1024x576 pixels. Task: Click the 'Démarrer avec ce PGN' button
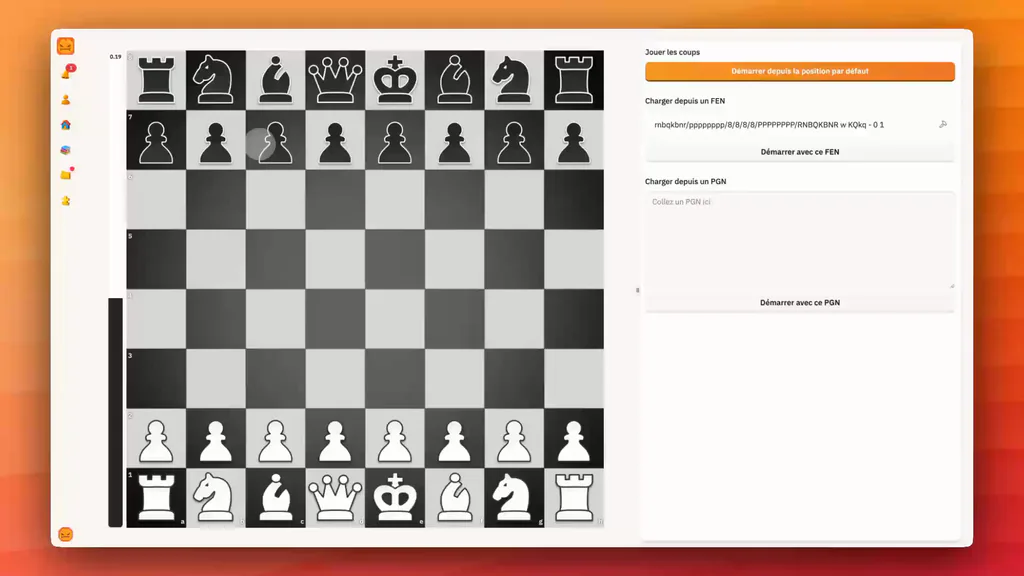tap(800, 303)
